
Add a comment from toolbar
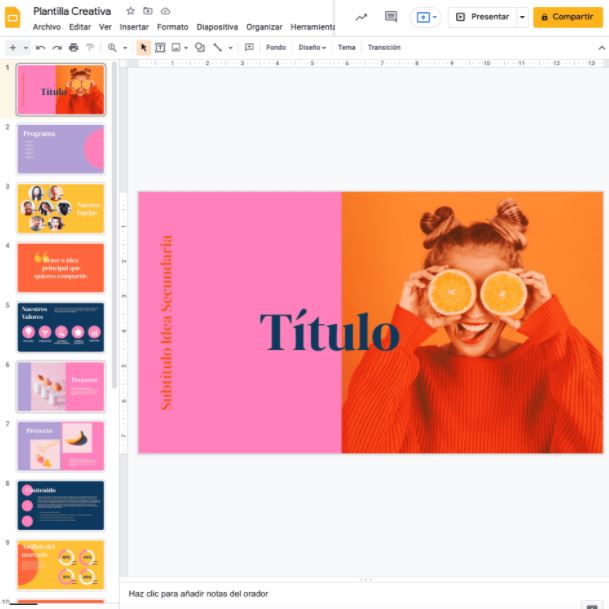(x=249, y=47)
